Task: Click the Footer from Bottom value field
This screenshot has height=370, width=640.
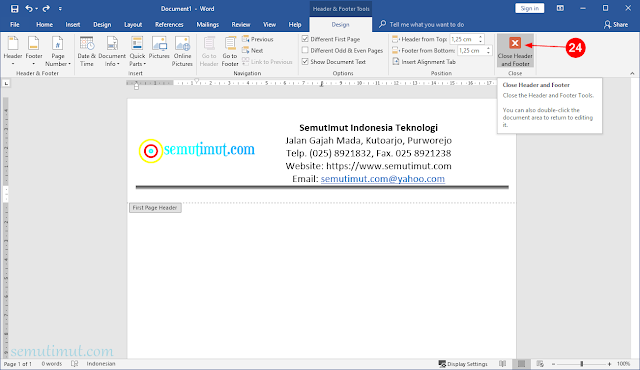Action: tap(471, 51)
